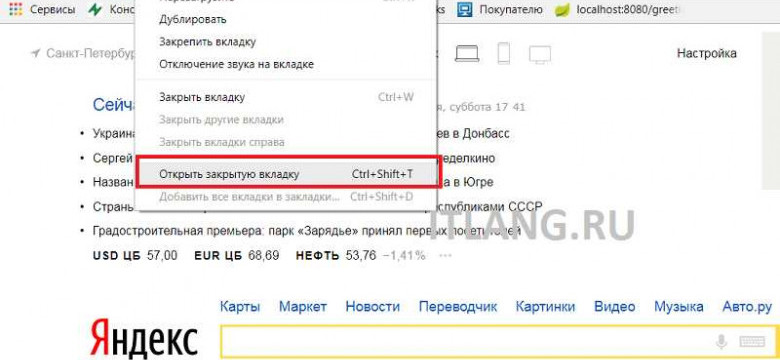Open the Покупателю bookmark
This screenshot has height=360, width=780.
[x=500, y=9]
